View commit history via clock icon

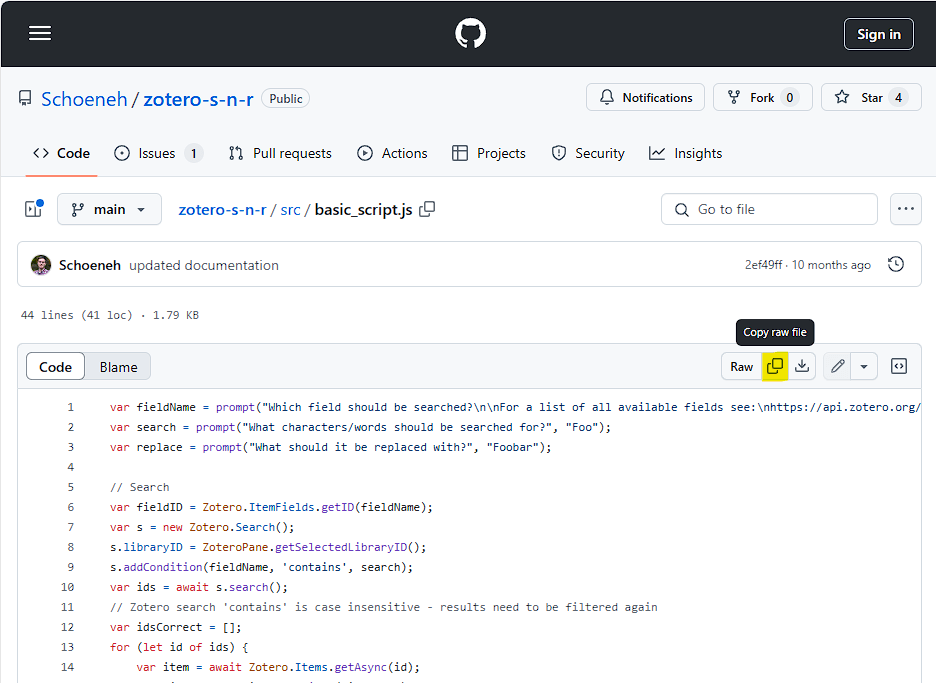click(896, 264)
